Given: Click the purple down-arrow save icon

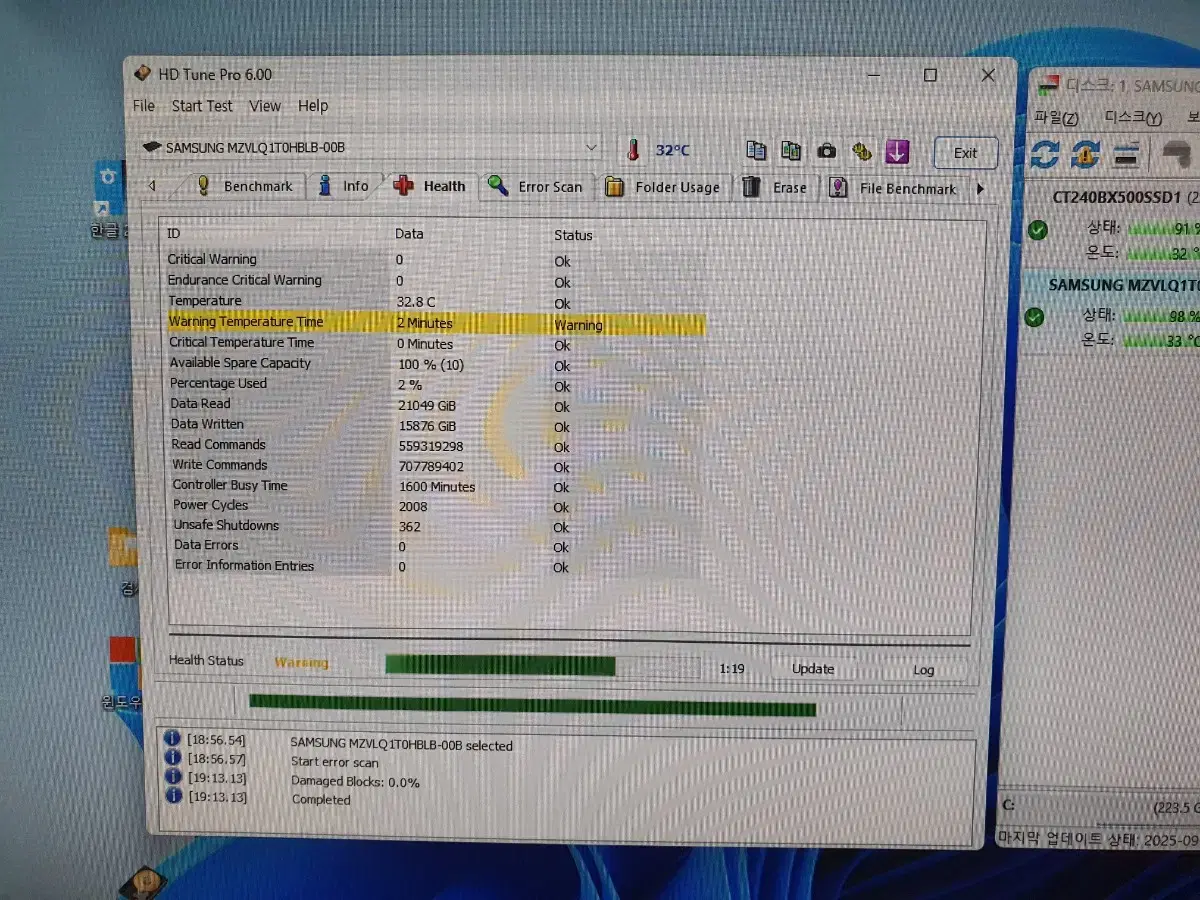Looking at the screenshot, I should [x=897, y=152].
